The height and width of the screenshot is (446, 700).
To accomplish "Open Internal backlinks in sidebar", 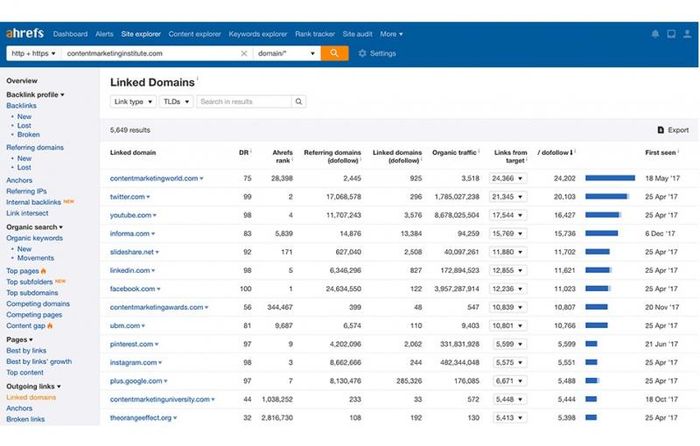I will tap(33, 202).
